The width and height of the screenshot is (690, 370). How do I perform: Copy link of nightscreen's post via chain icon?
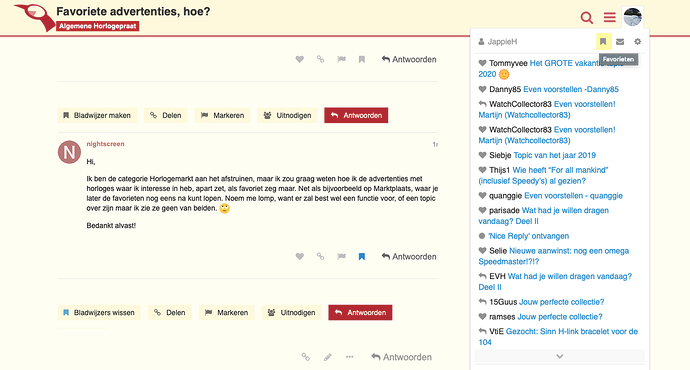click(x=320, y=256)
